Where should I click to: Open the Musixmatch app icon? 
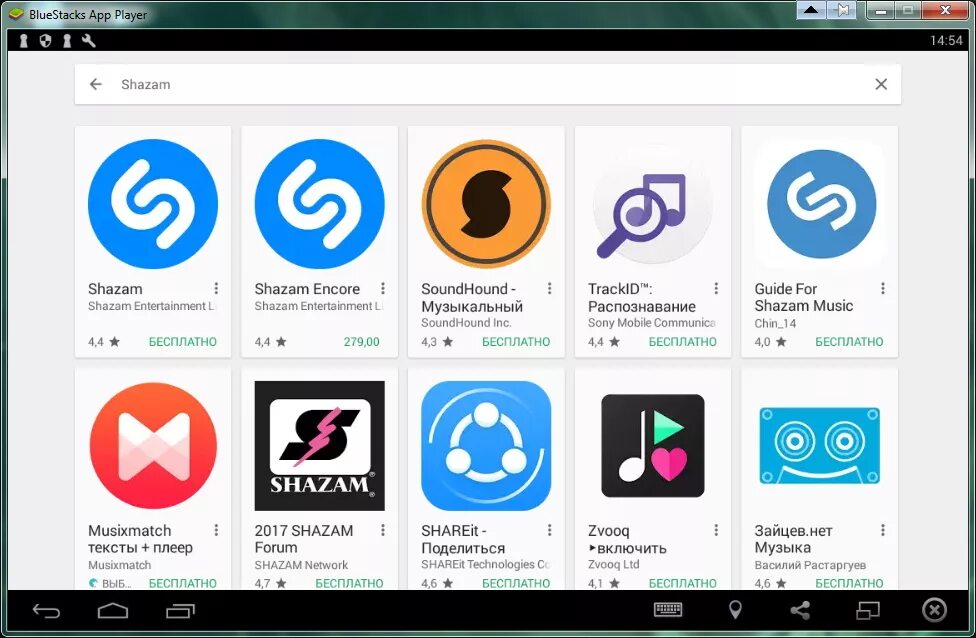(x=152, y=446)
